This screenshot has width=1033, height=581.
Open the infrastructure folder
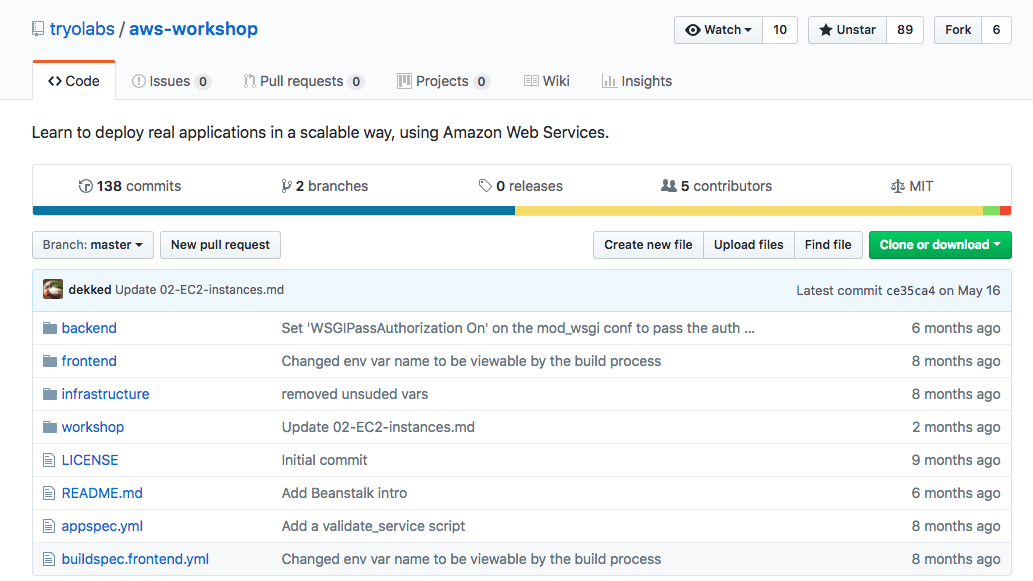tap(105, 394)
